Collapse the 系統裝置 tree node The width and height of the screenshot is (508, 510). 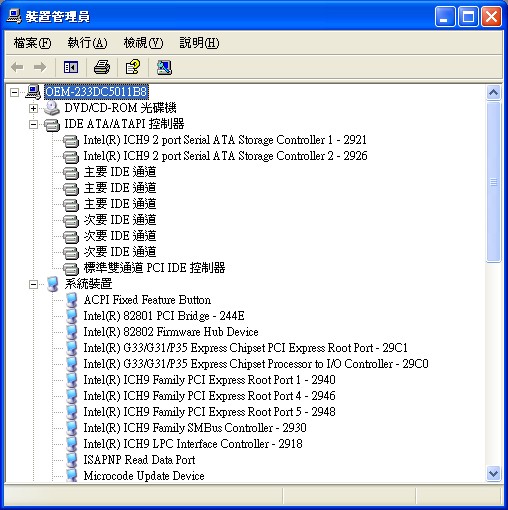33,284
